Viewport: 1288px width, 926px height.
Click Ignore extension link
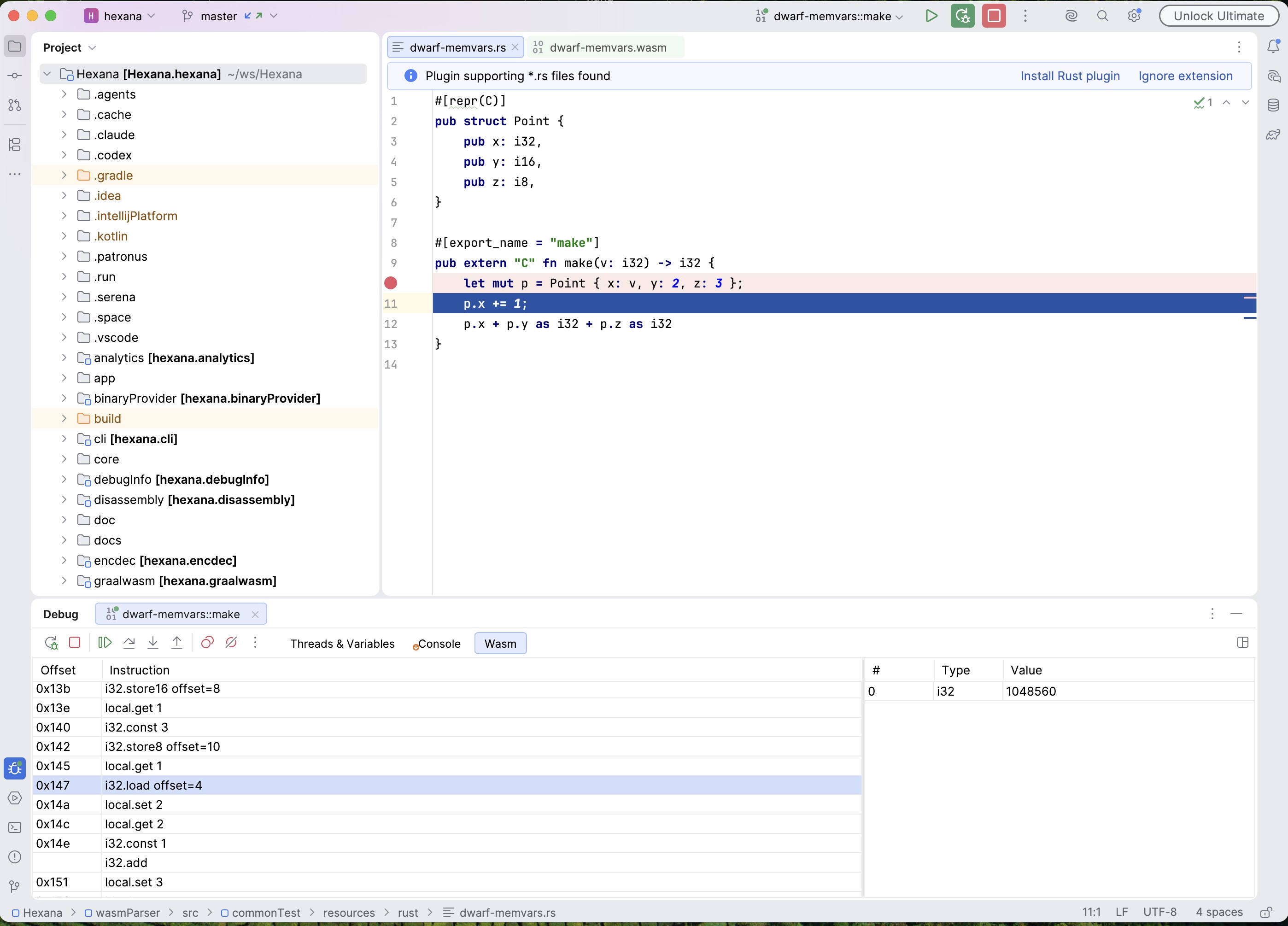point(1185,76)
